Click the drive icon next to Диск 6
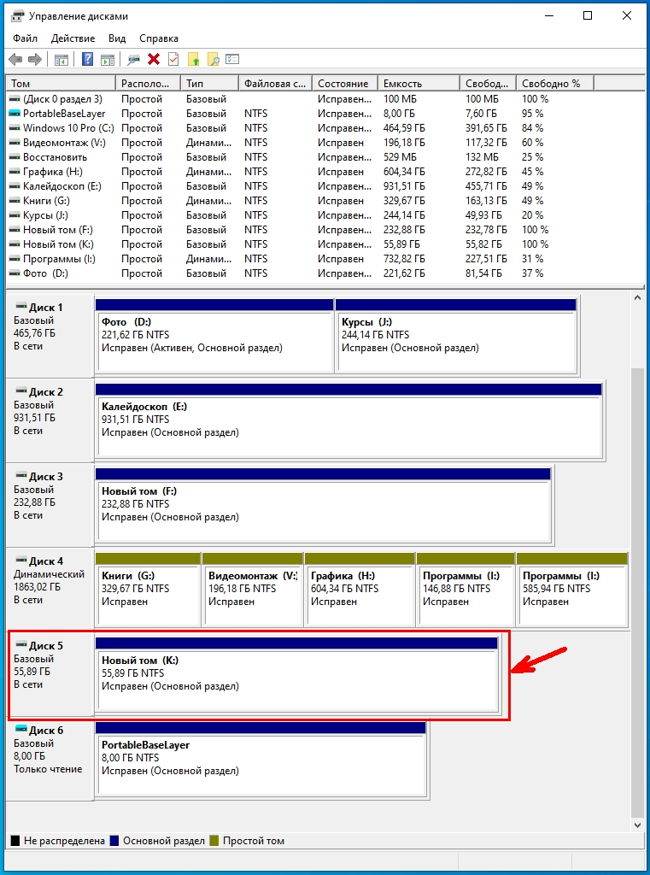This screenshot has height=875, width=650. point(21,729)
